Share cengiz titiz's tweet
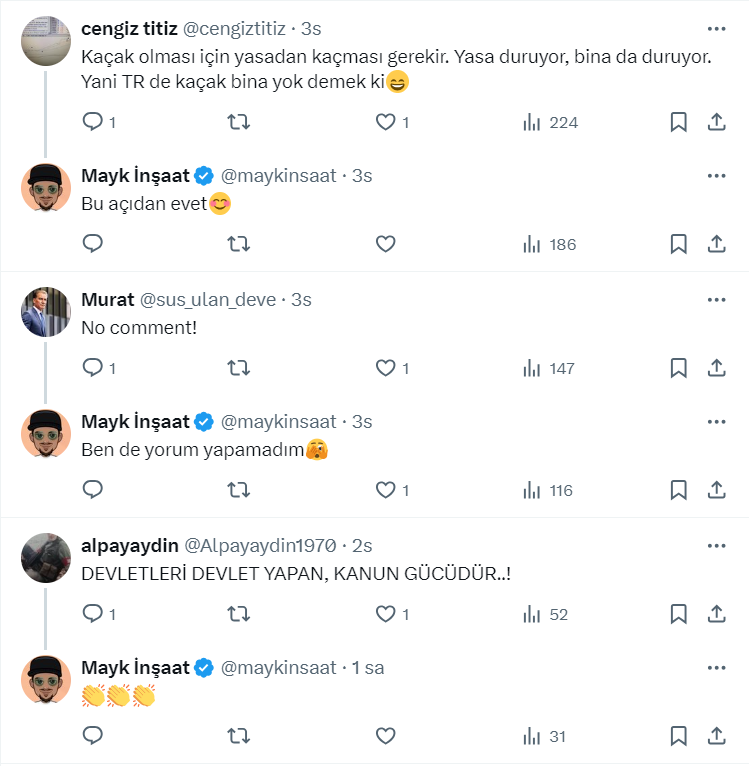This screenshot has width=749, height=766. [716, 122]
